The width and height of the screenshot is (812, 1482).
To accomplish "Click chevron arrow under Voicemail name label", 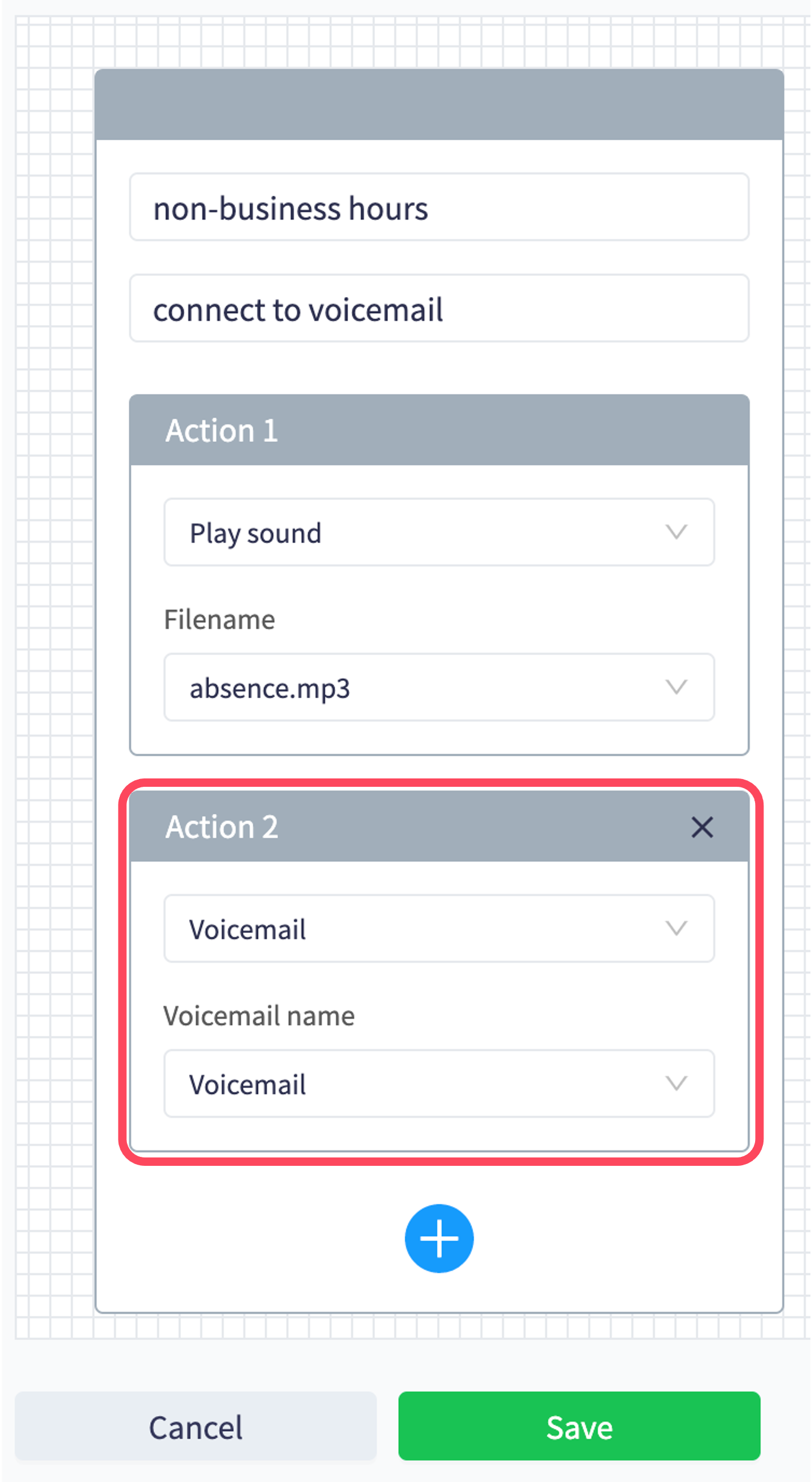I will [676, 1083].
